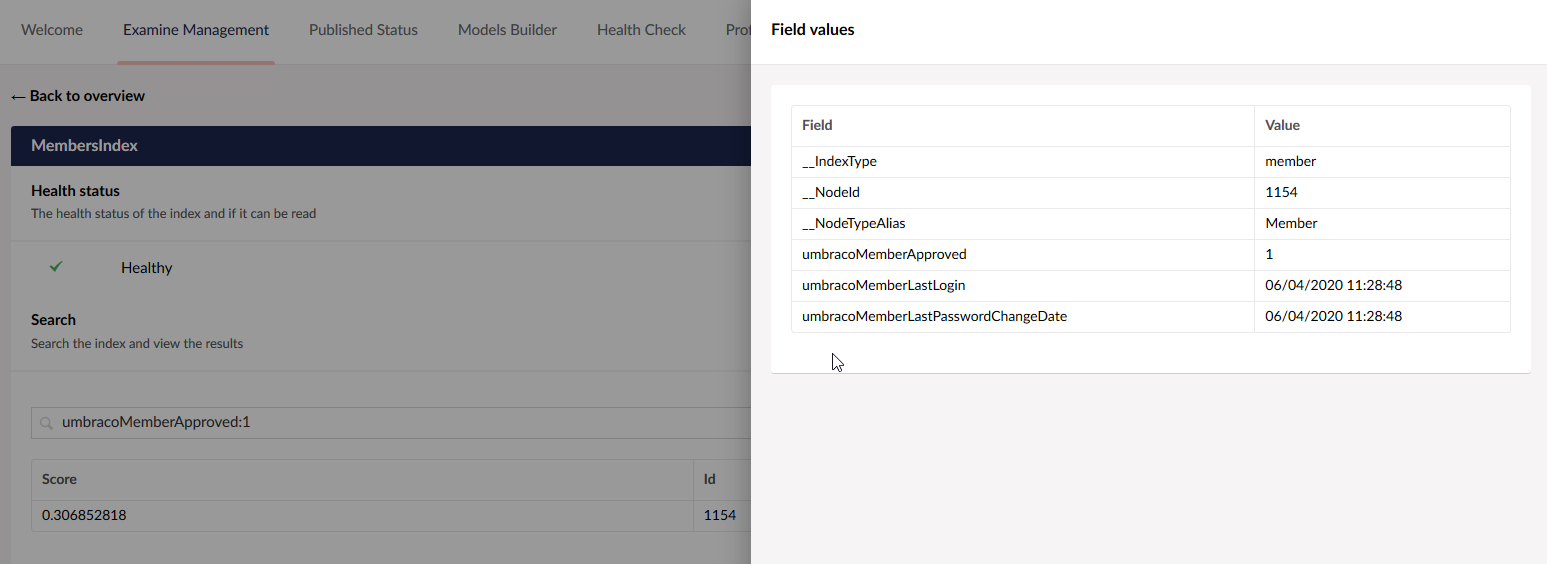Select the value member
Image resolution: width=1547 pixels, height=564 pixels.
click(1290, 161)
